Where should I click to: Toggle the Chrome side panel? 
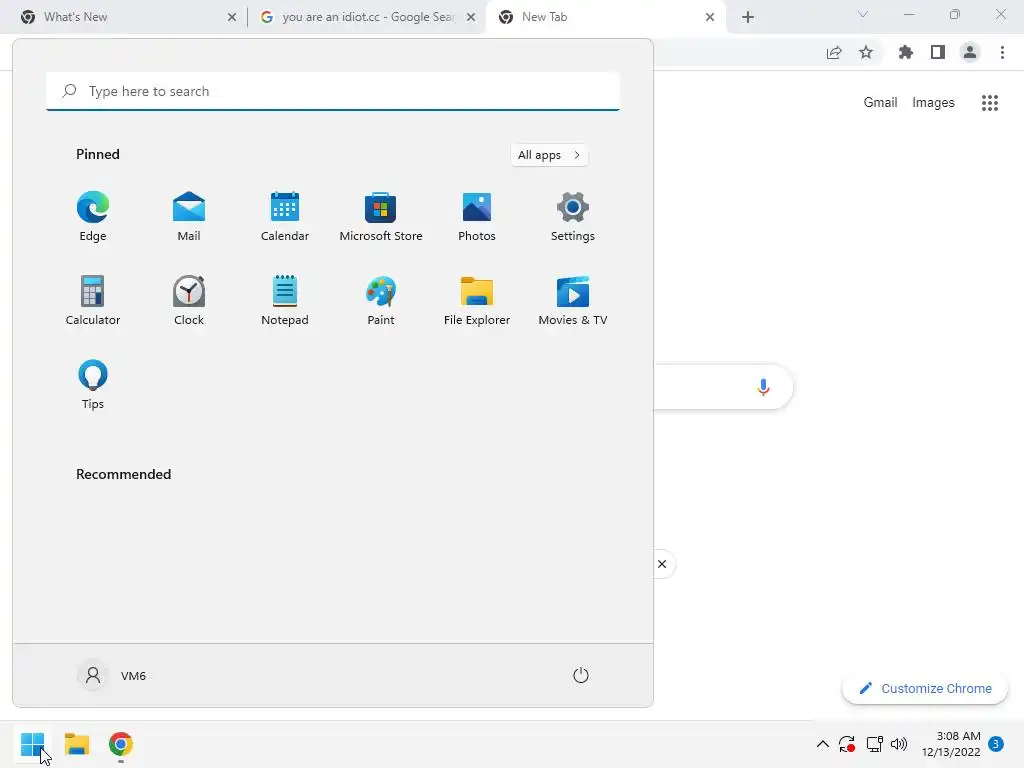938,52
